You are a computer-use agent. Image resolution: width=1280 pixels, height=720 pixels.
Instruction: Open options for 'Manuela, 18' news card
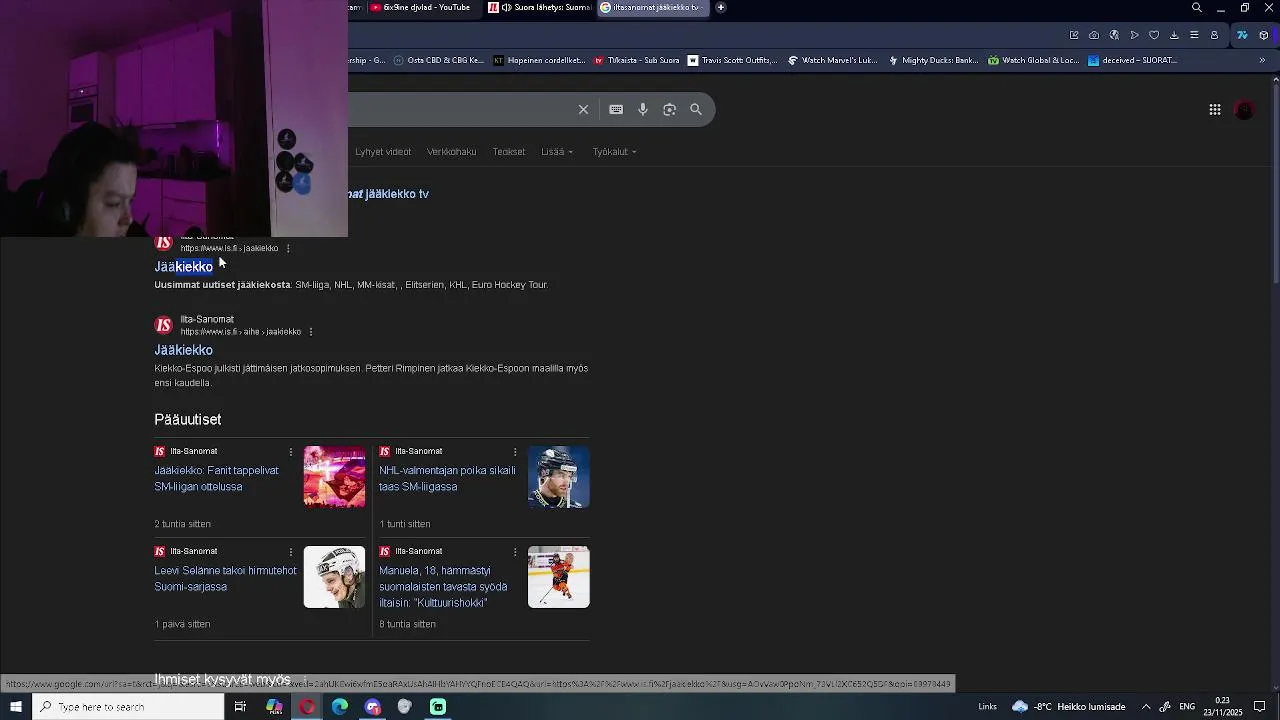pyautogui.click(x=515, y=552)
